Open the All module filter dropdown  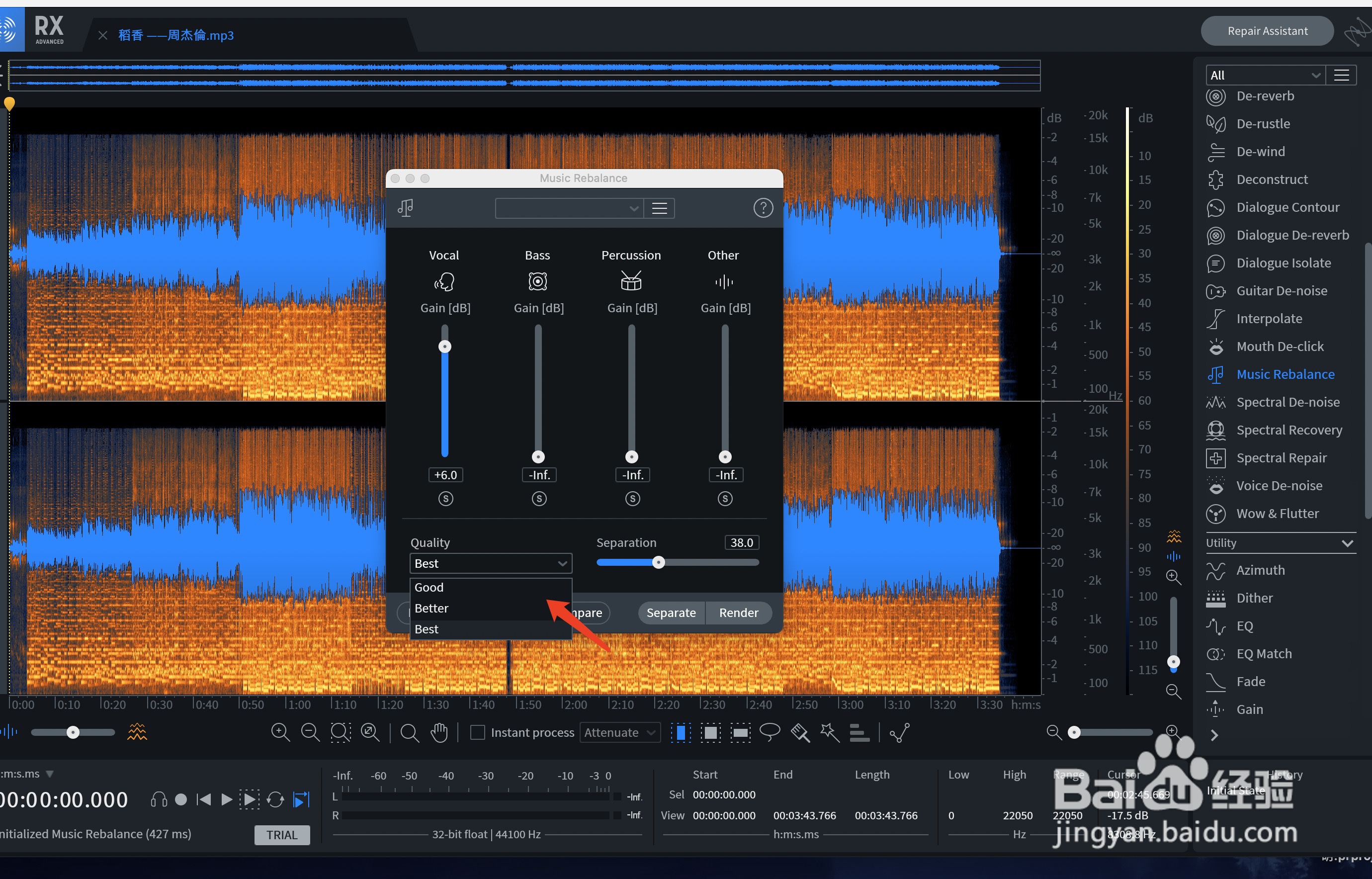tap(1265, 76)
